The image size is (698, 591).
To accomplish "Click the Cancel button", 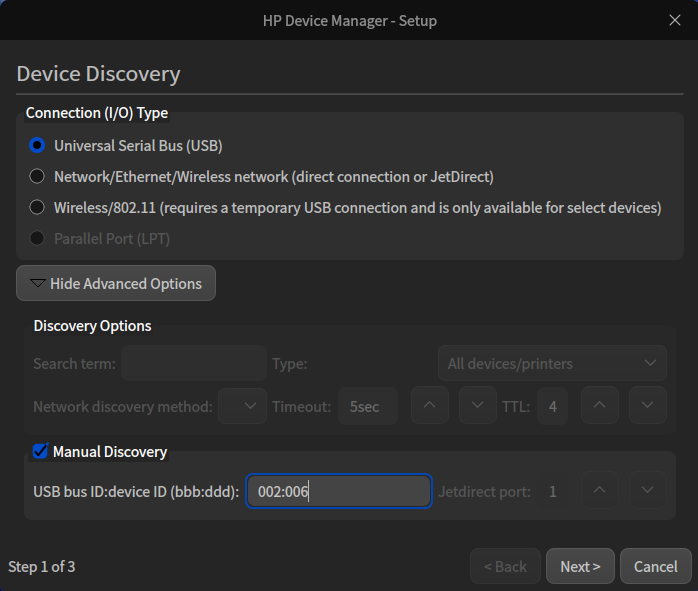I will pyautogui.click(x=656, y=566).
